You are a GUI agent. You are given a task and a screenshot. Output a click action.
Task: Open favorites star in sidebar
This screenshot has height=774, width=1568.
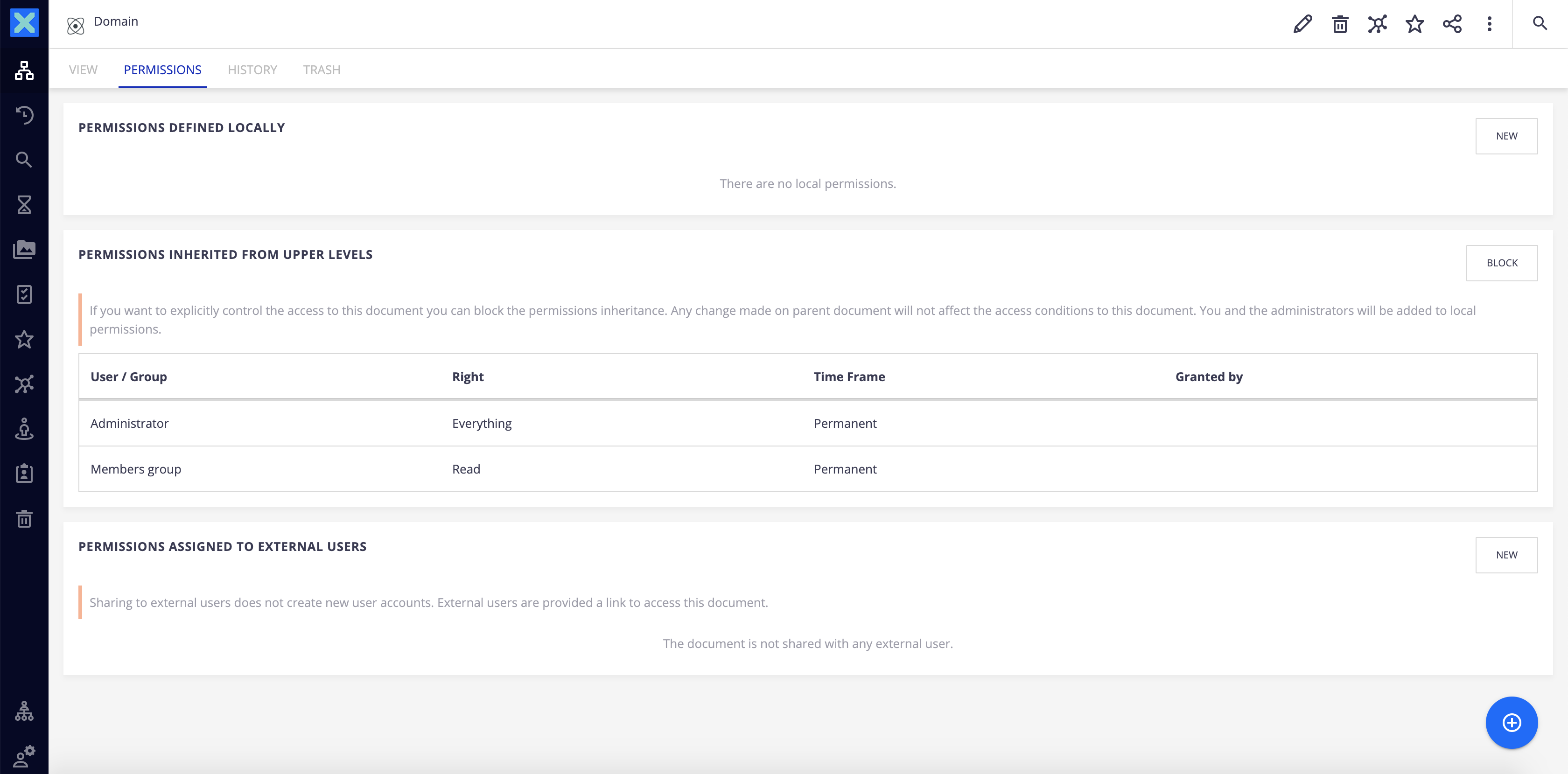24,340
